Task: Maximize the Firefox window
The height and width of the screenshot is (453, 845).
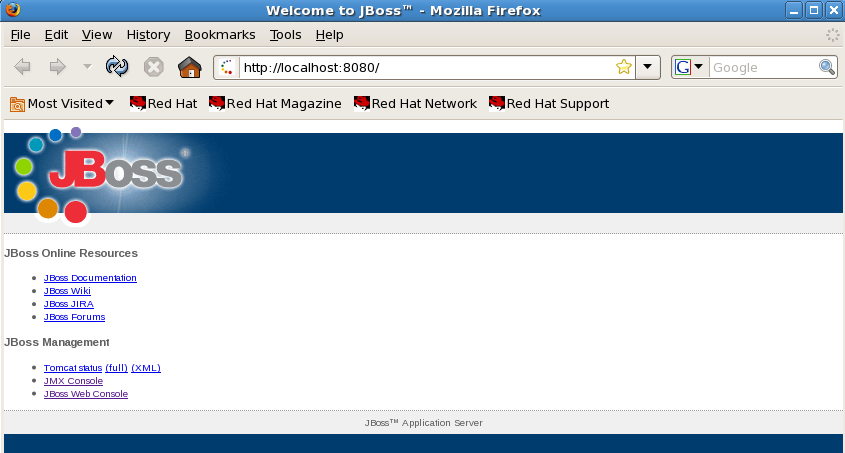Action: tap(814, 10)
